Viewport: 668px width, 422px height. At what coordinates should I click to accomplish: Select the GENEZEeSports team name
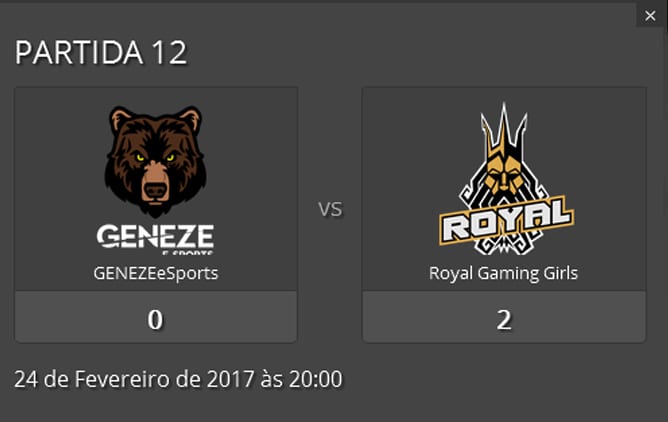click(x=156, y=273)
